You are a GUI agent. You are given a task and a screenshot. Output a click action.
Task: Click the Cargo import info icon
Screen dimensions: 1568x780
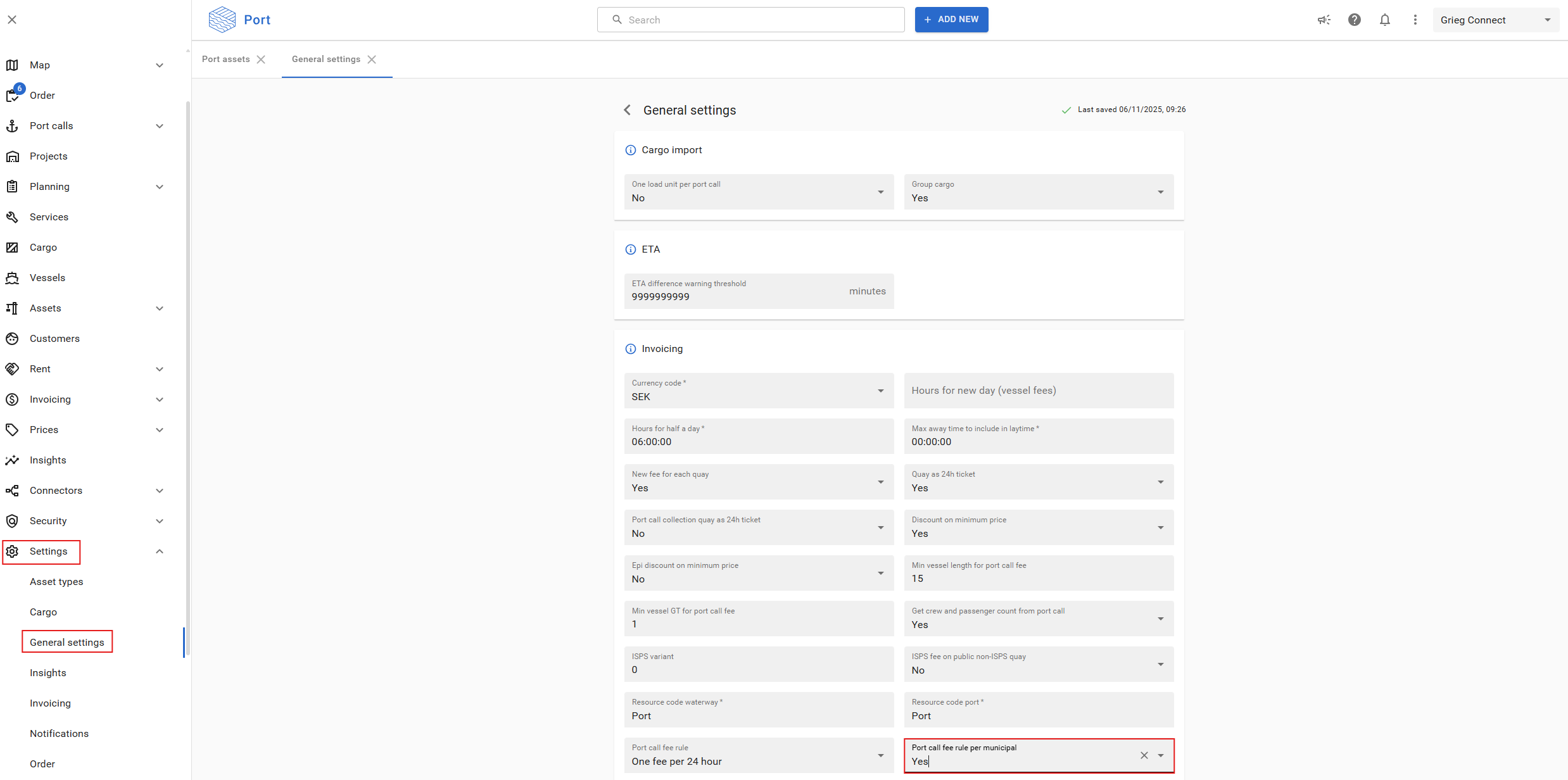click(630, 150)
